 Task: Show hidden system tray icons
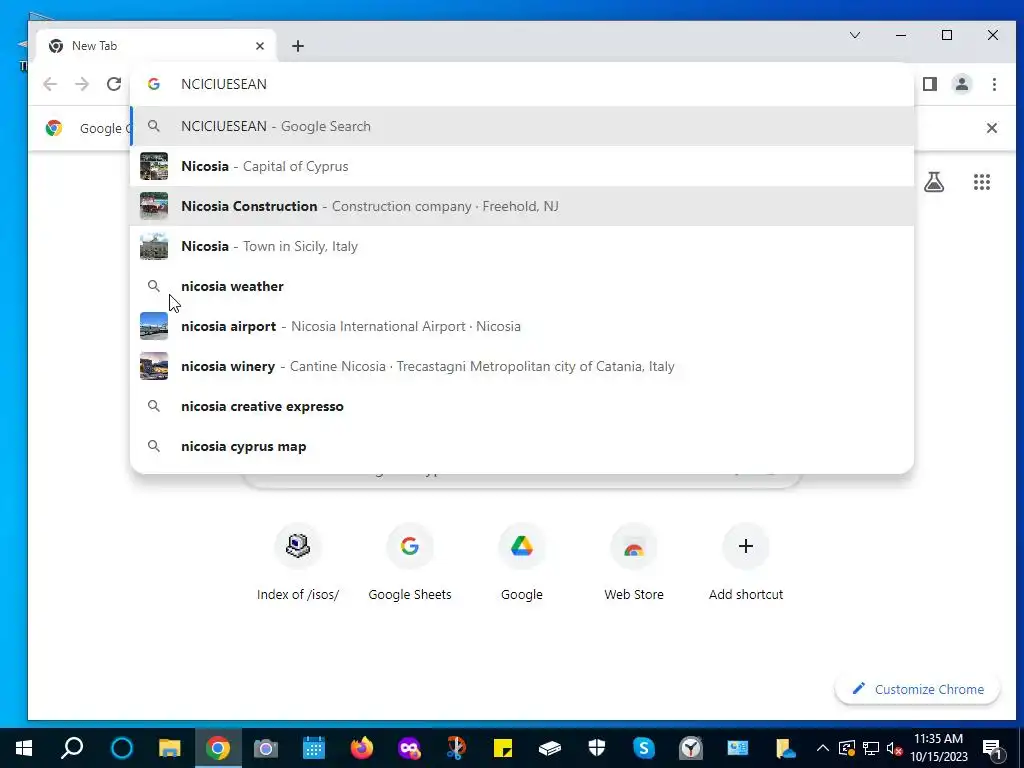point(823,748)
